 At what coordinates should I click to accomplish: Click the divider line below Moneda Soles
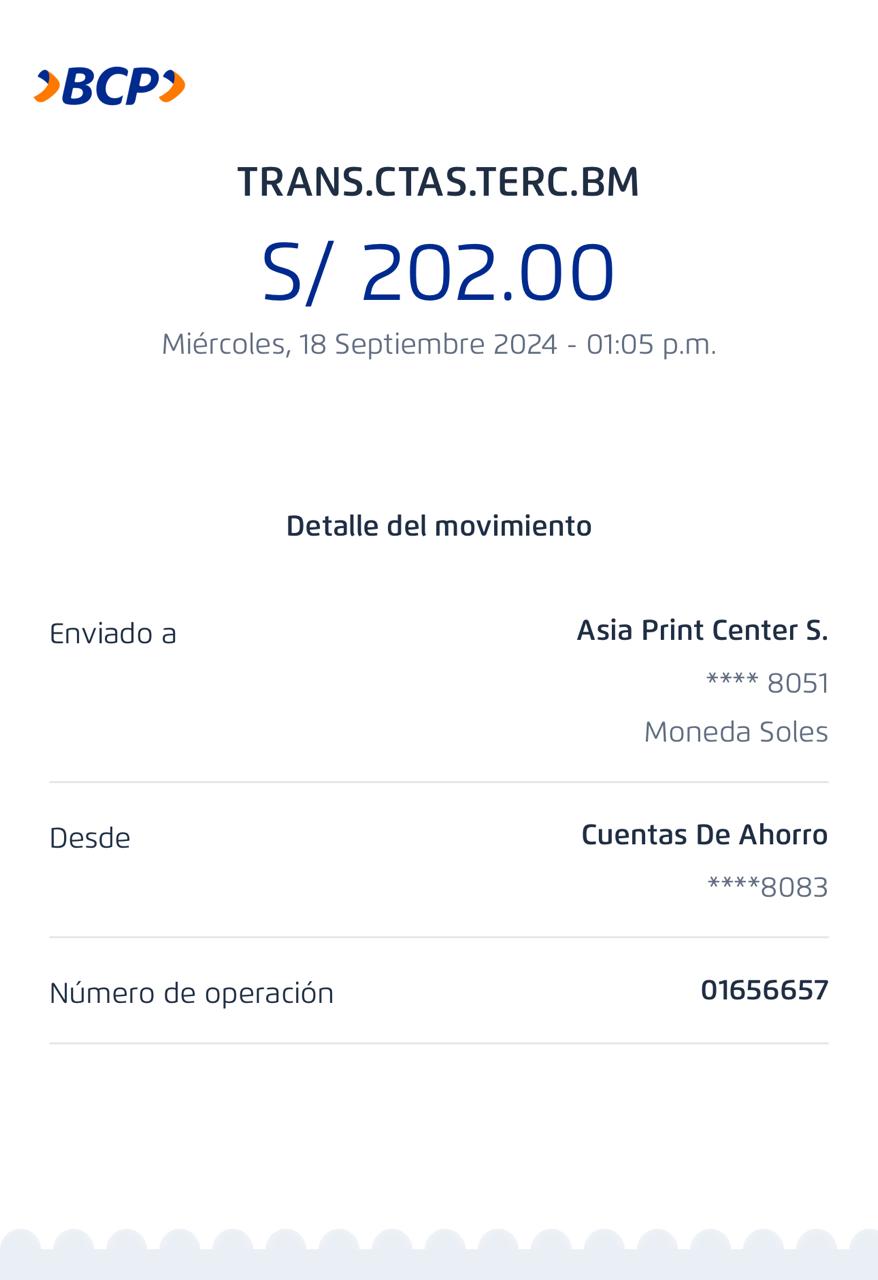pyautogui.click(x=438, y=782)
